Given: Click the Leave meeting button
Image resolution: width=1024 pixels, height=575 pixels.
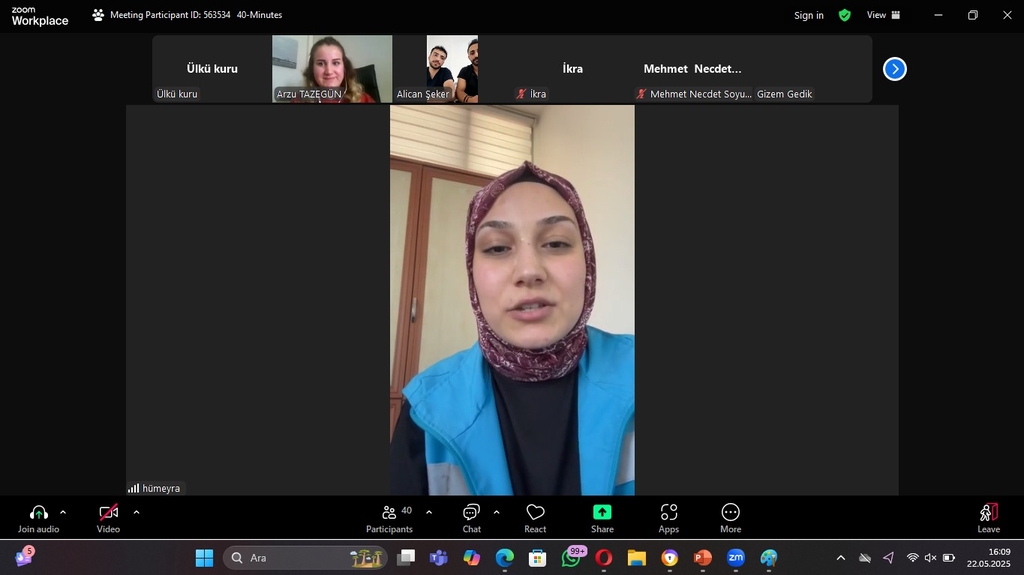Looking at the screenshot, I should (988, 517).
